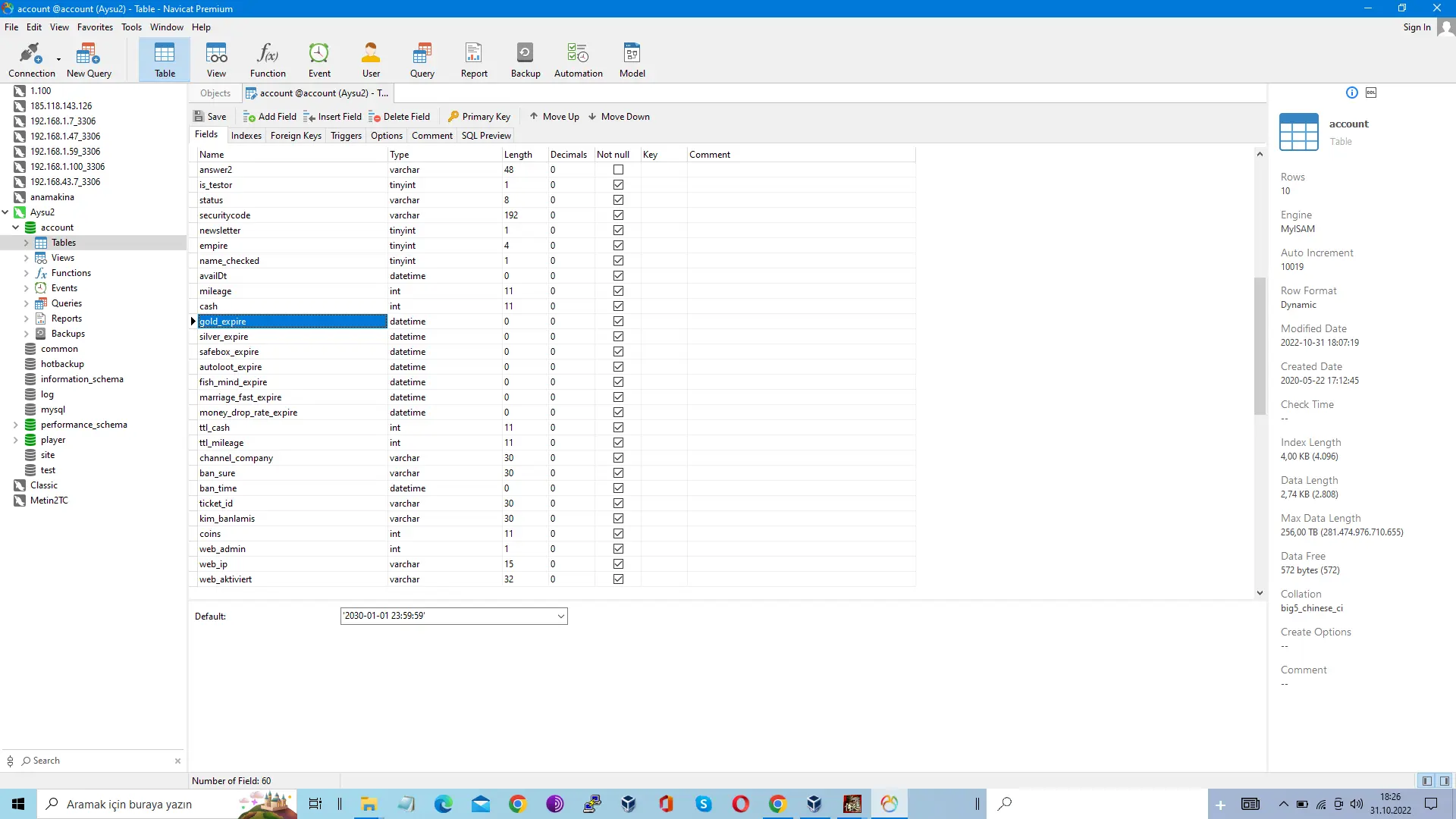The width and height of the screenshot is (1456, 819).
Task: Switch to the SQL Preview tab
Action: (x=485, y=136)
